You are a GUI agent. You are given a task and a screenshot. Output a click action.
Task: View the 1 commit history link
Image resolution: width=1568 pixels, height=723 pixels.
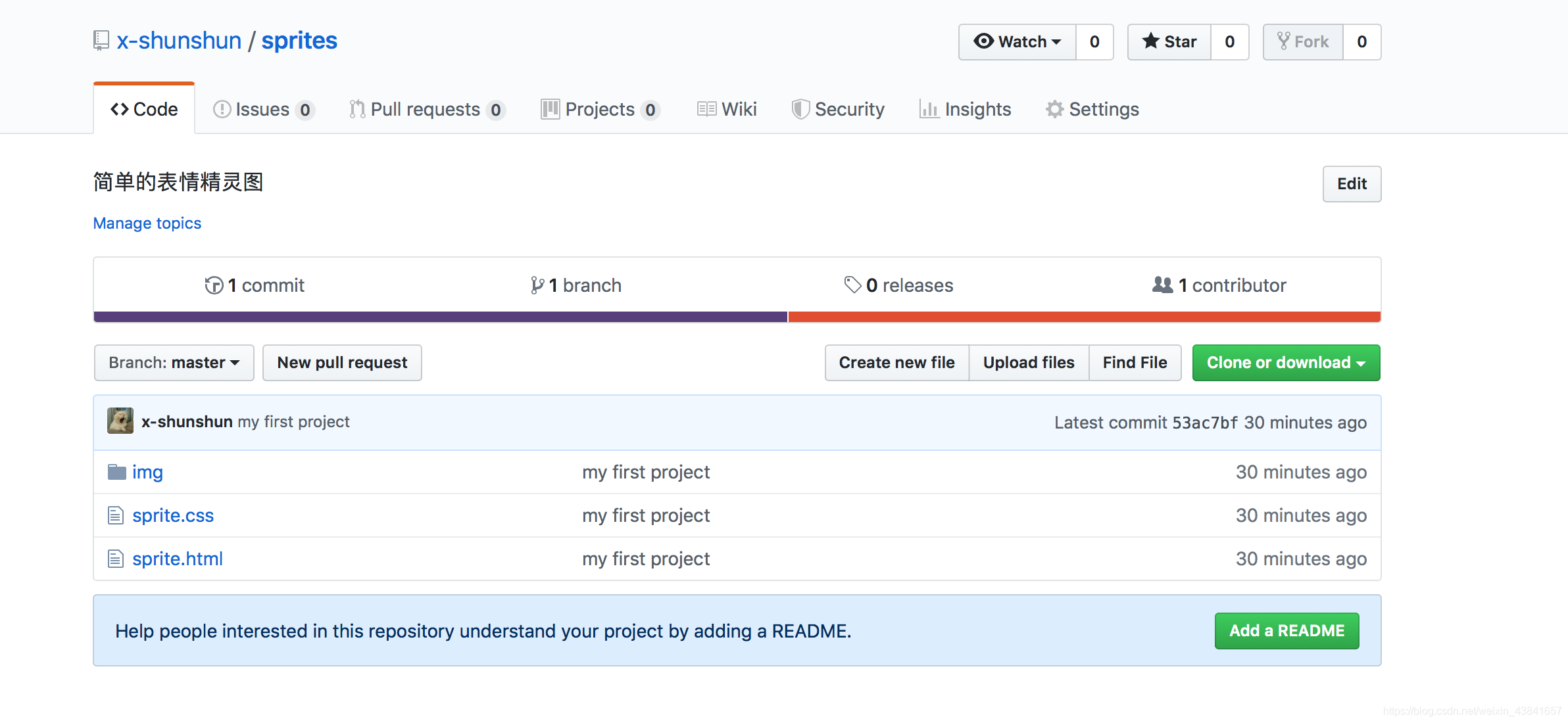(x=255, y=285)
